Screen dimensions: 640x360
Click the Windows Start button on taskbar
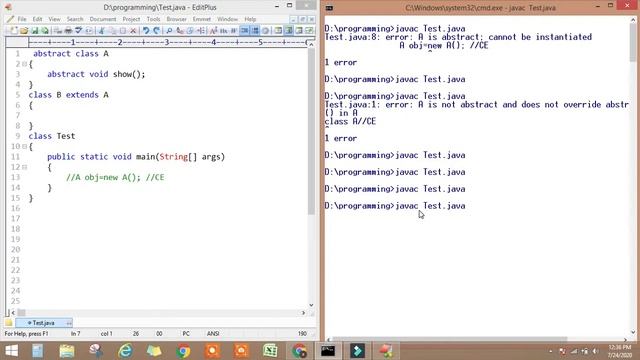11,351
